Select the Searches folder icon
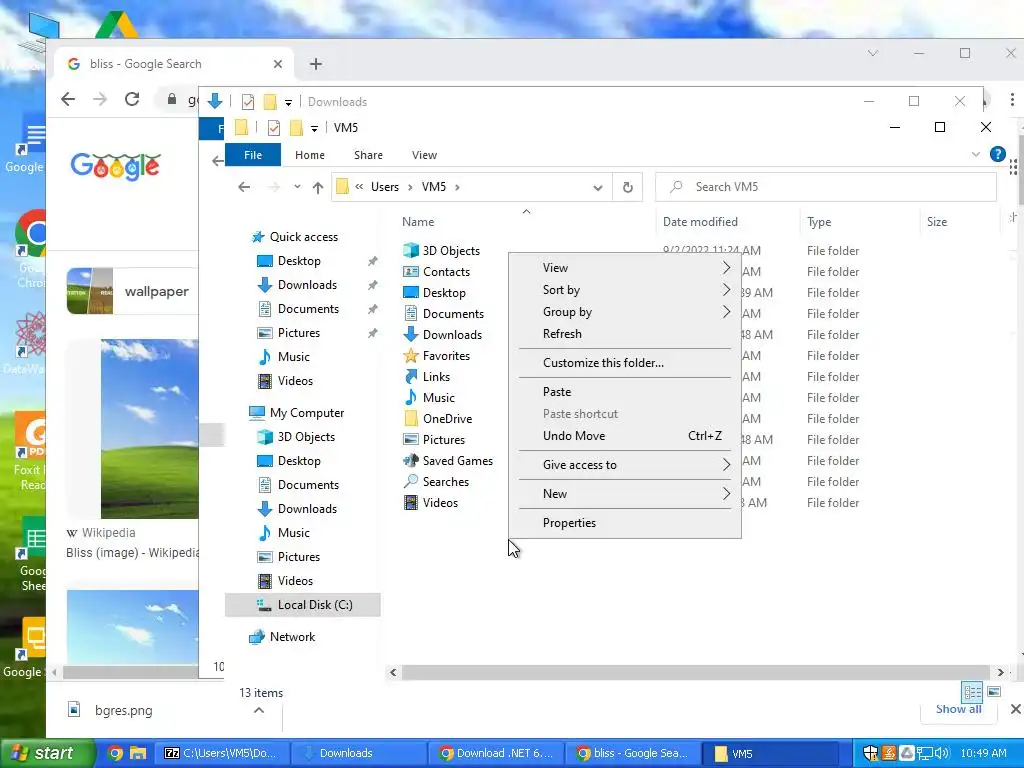 click(411, 481)
